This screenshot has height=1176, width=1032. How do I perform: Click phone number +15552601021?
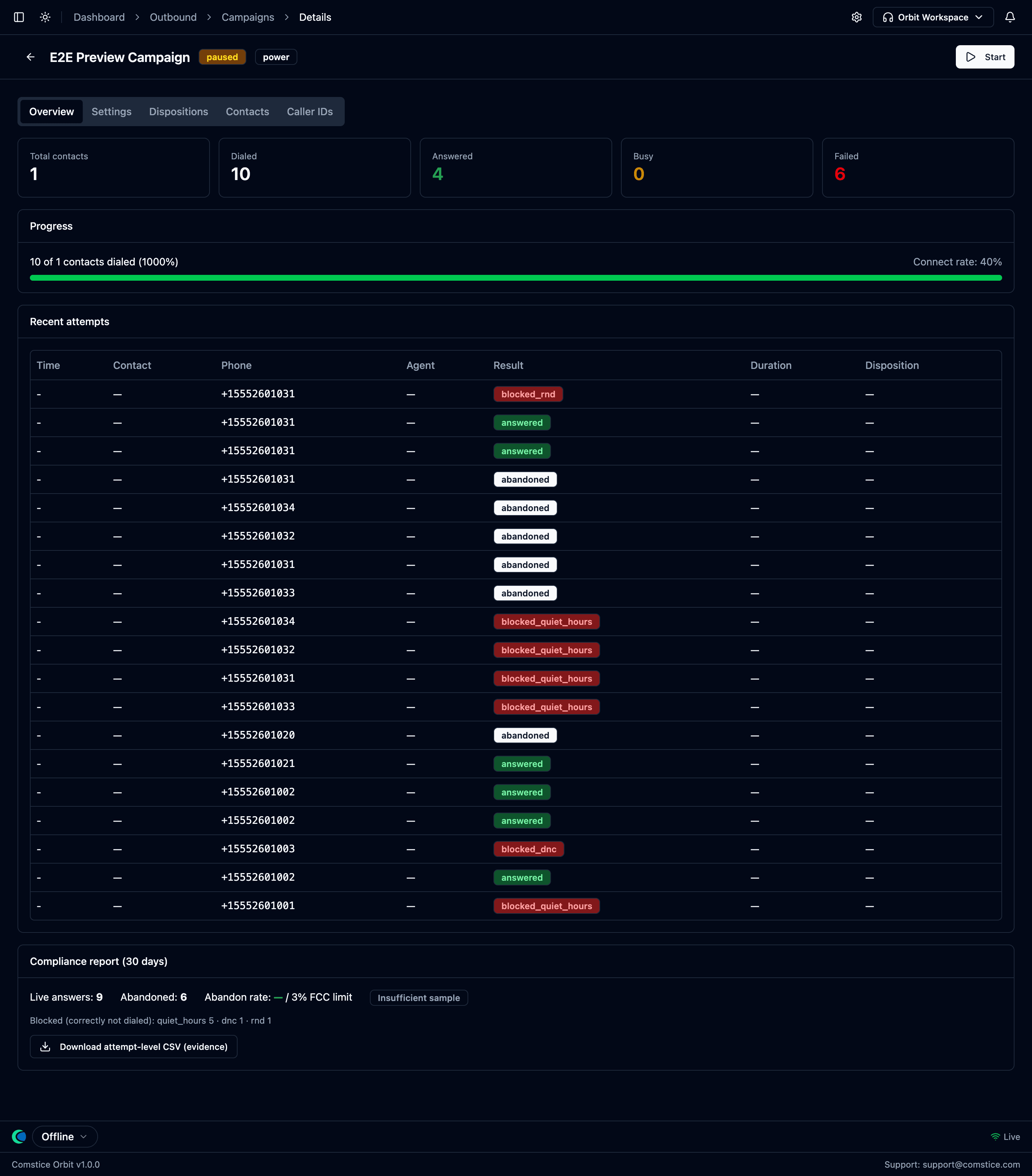[x=258, y=763]
